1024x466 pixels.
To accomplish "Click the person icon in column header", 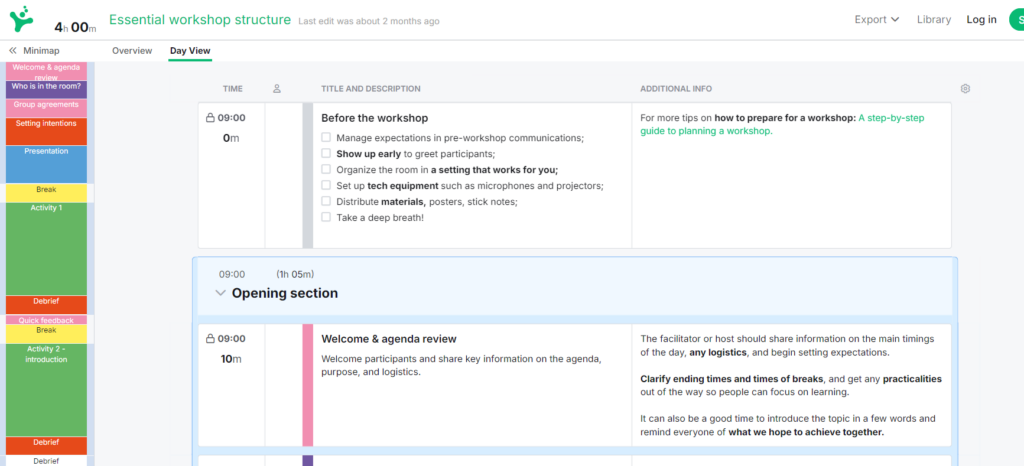I will (x=277, y=89).
